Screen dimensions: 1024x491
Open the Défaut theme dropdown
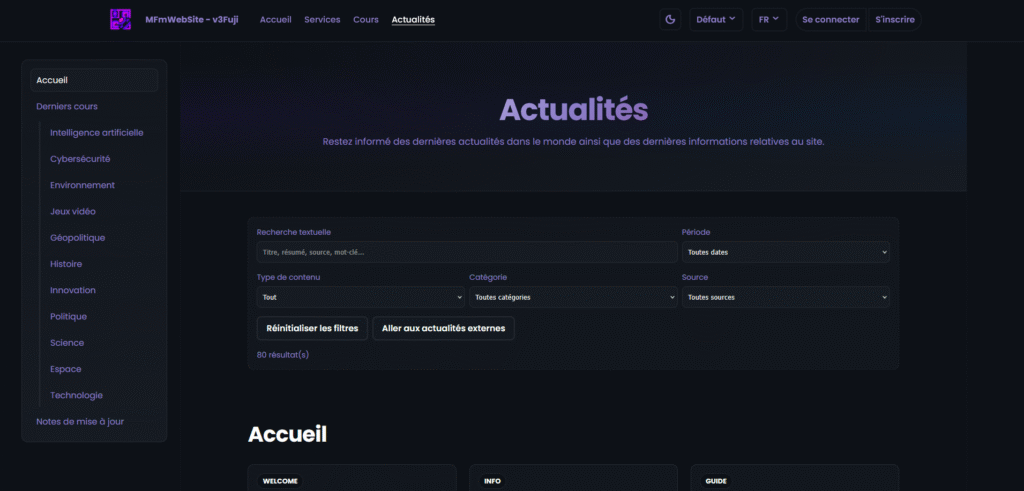point(715,19)
